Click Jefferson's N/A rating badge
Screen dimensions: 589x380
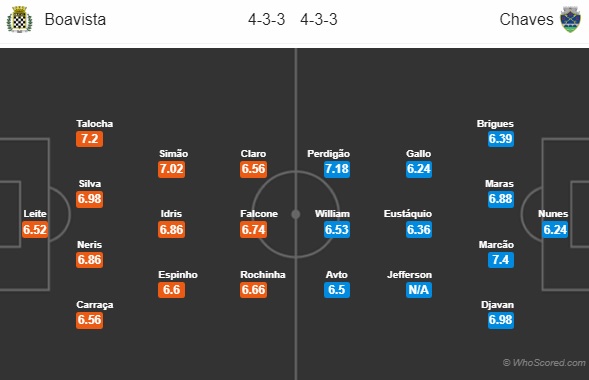[419, 290]
